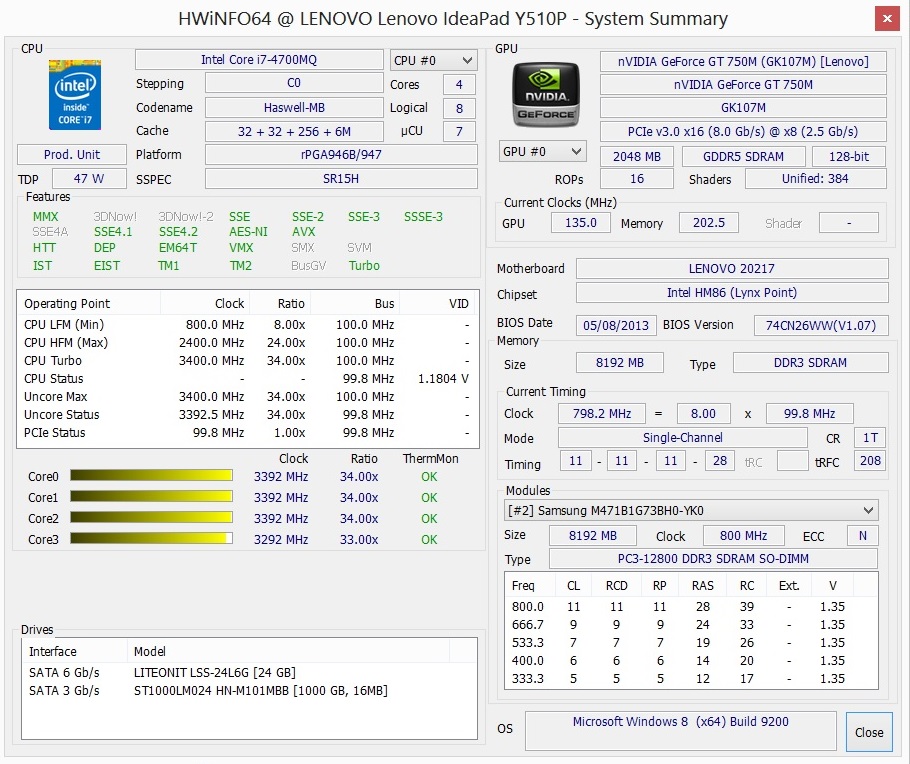Click the Core2 ThermMon OK status
The width and height of the screenshot is (910, 764).
429,518
